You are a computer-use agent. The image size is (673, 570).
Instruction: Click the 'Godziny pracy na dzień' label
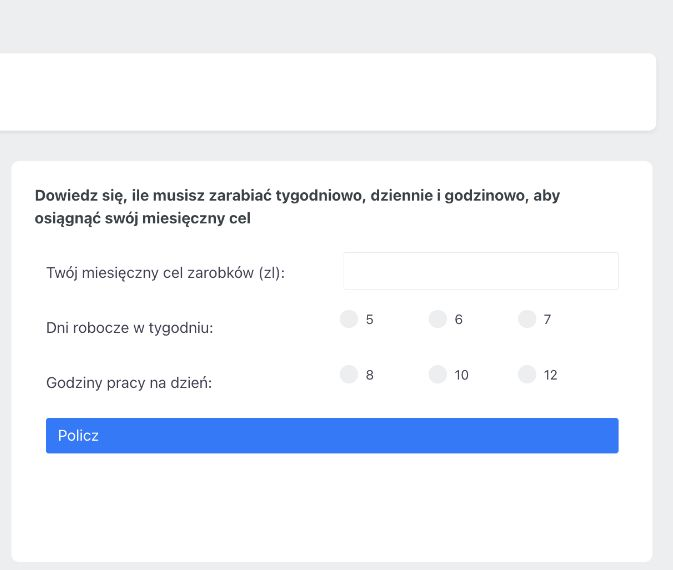click(x=129, y=383)
